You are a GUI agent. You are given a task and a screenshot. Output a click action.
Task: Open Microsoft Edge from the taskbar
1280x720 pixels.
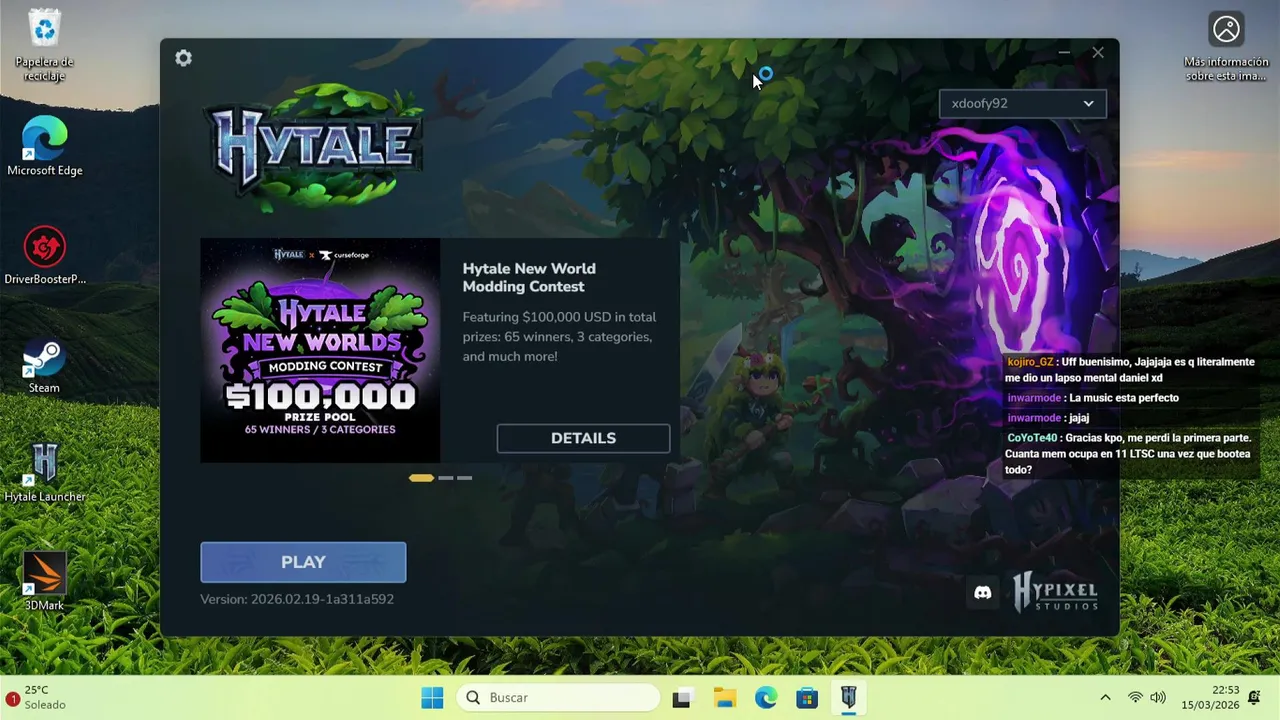pyautogui.click(x=766, y=698)
